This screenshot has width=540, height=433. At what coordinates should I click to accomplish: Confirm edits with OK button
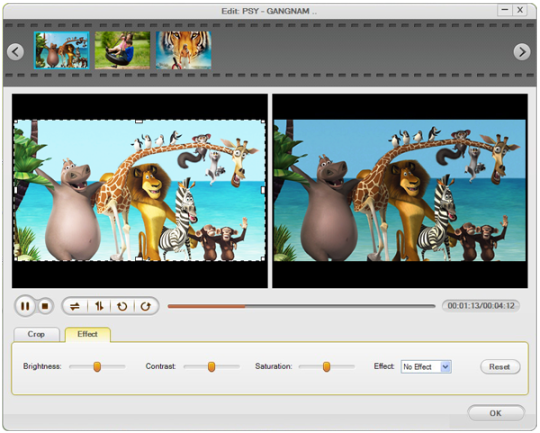pos(496,413)
